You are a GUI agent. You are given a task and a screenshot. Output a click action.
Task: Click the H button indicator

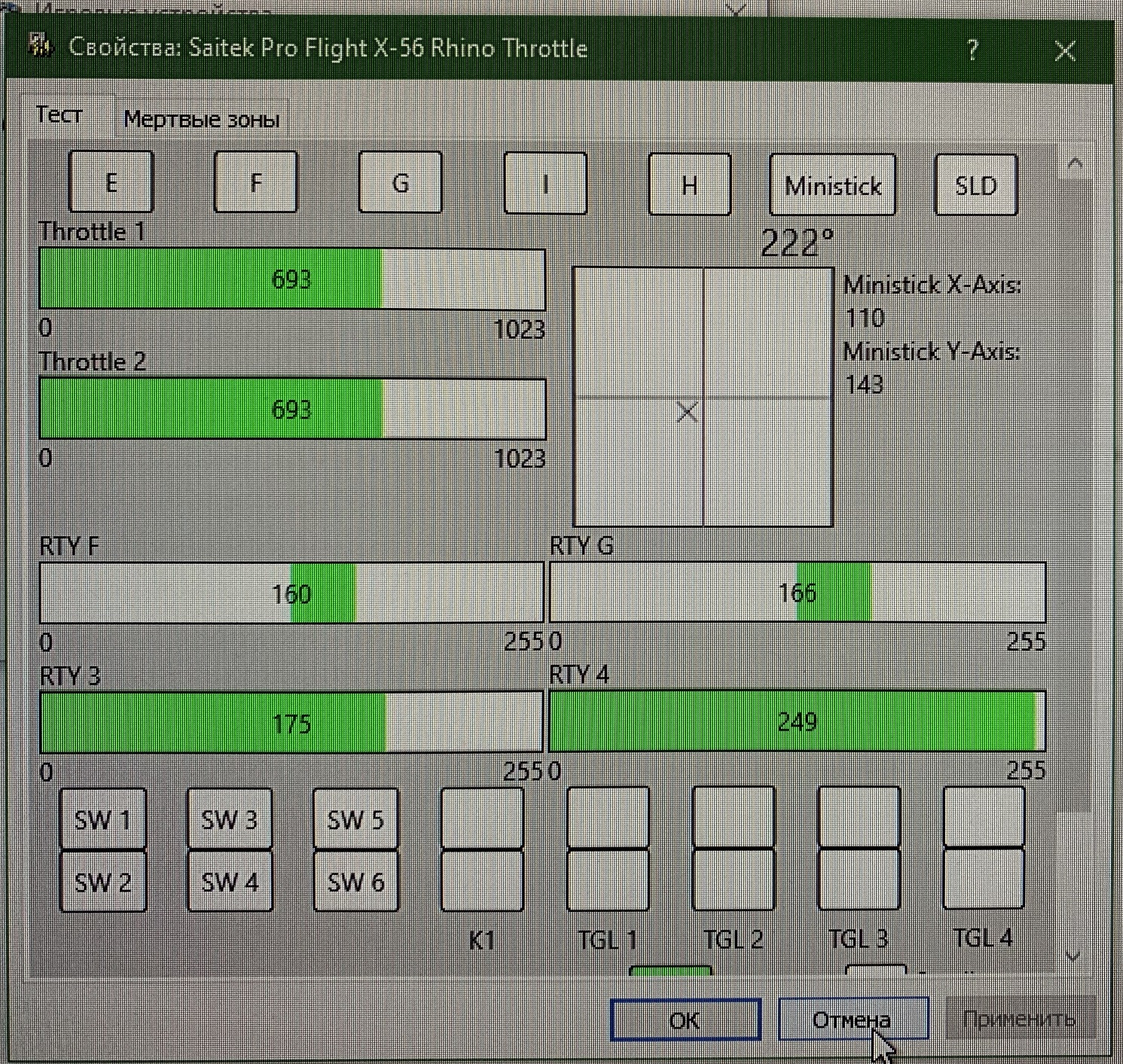coord(689,184)
